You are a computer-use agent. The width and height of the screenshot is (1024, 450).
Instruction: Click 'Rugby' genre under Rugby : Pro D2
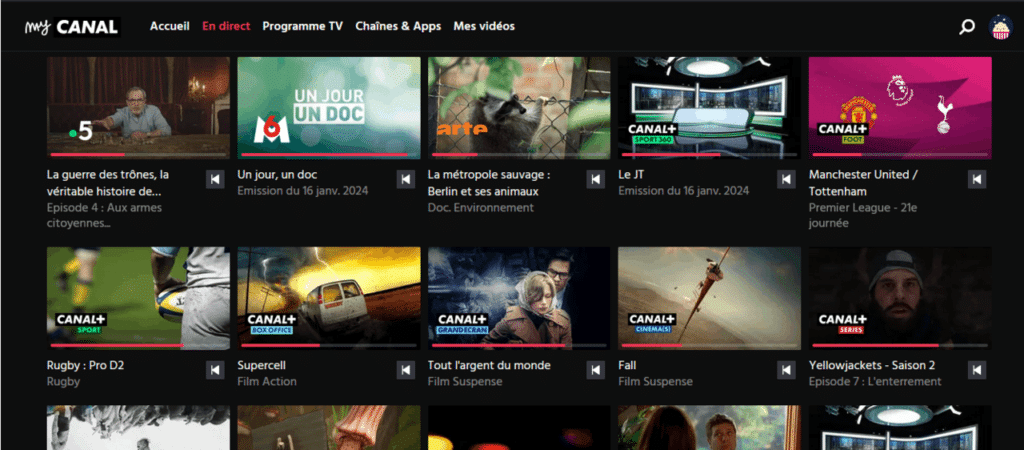pos(63,381)
